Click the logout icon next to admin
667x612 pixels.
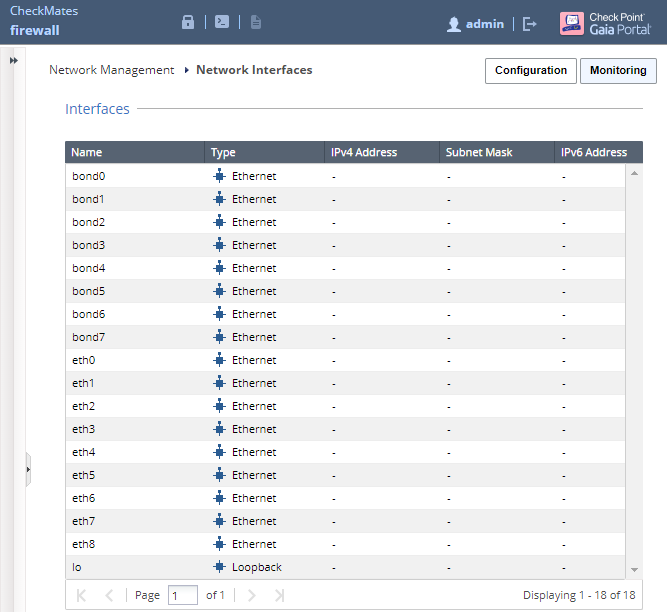[530, 24]
